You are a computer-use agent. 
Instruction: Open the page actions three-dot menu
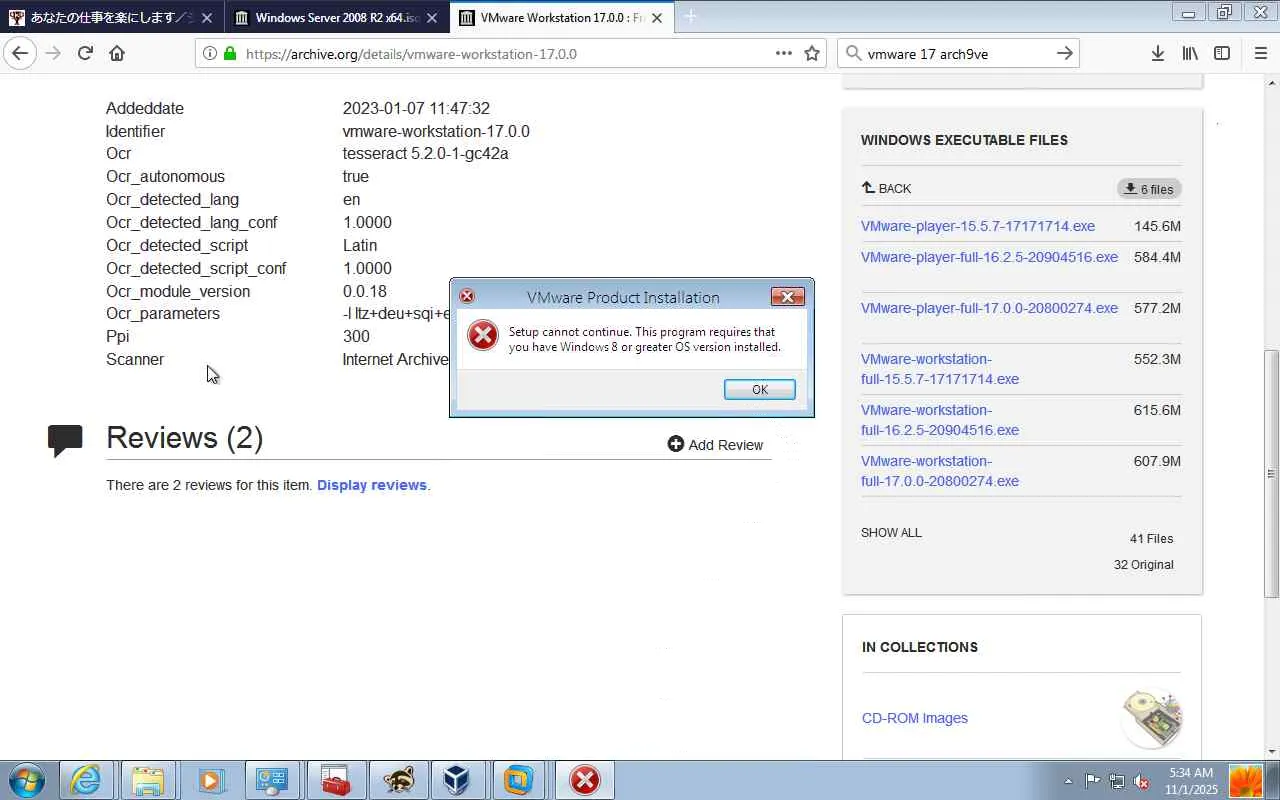coord(784,54)
